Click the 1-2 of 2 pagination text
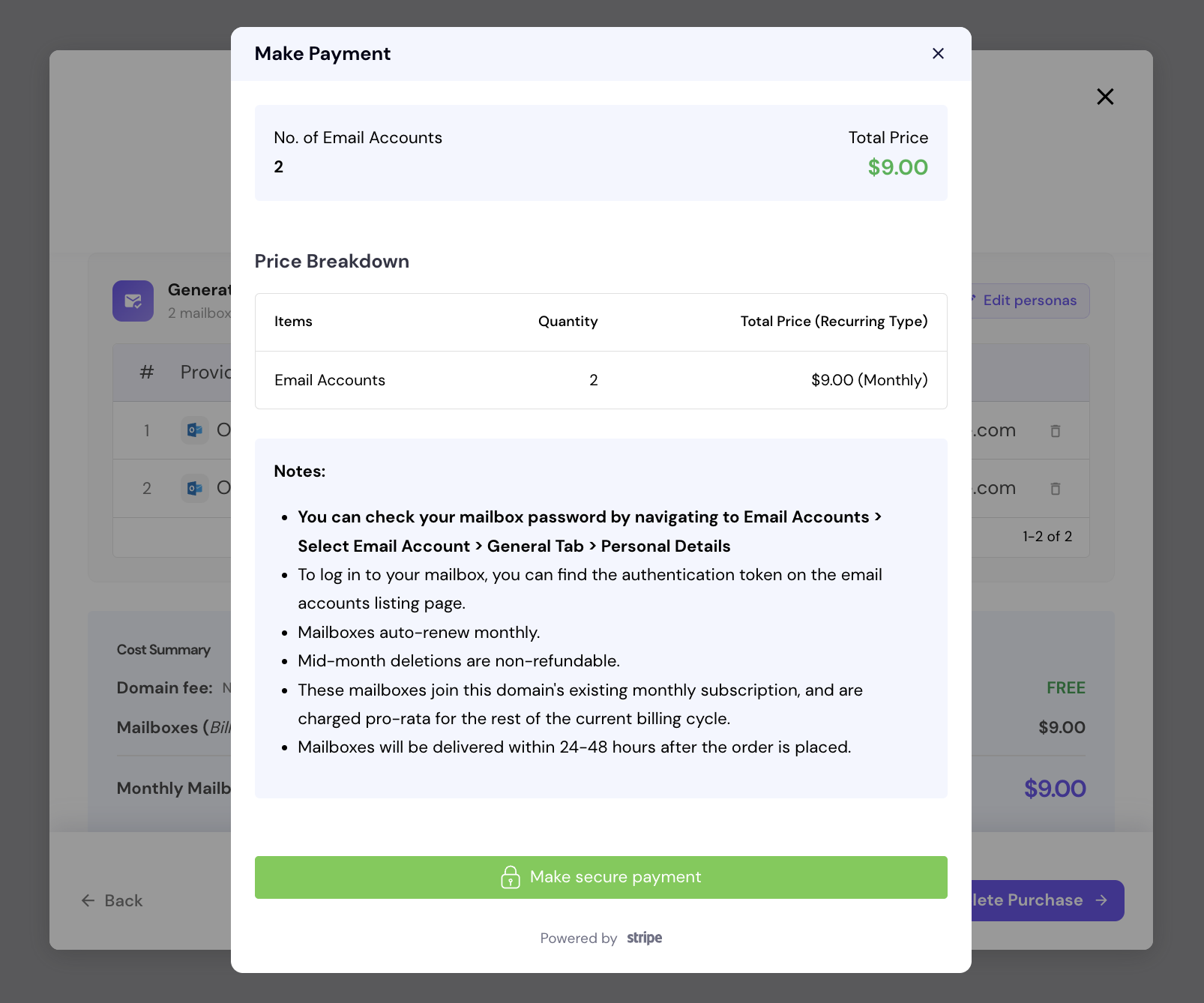The width and height of the screenshot is (1204, 1003). [x=1047, y=537]
